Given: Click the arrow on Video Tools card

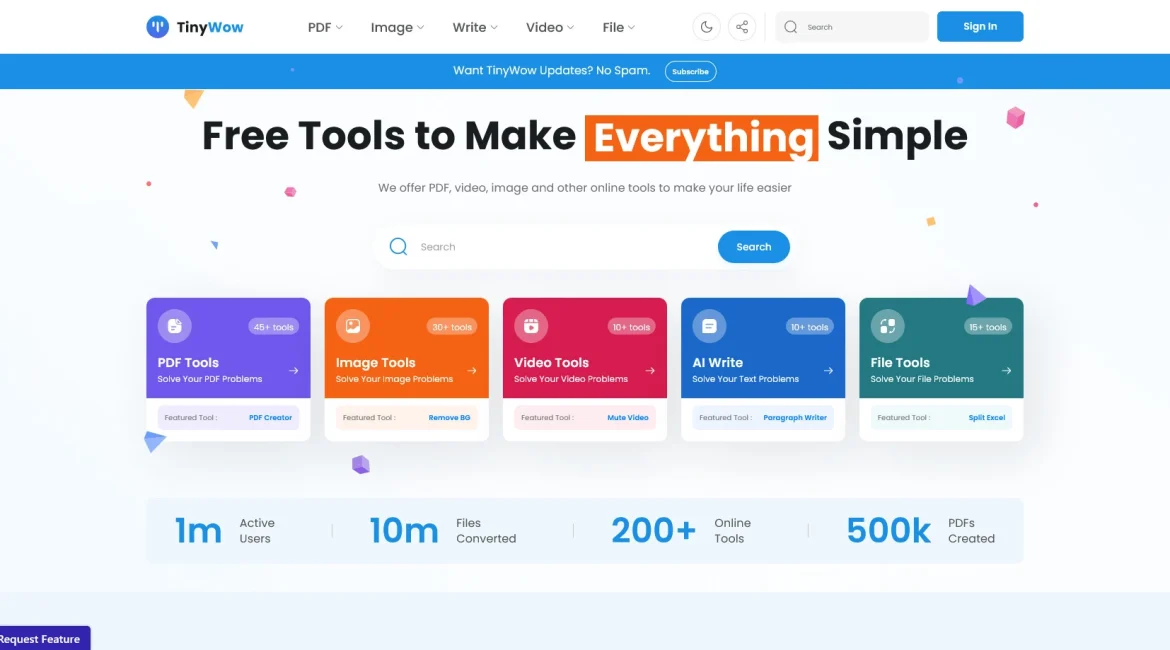Looking at the screenshot, I should pos(651,370).
